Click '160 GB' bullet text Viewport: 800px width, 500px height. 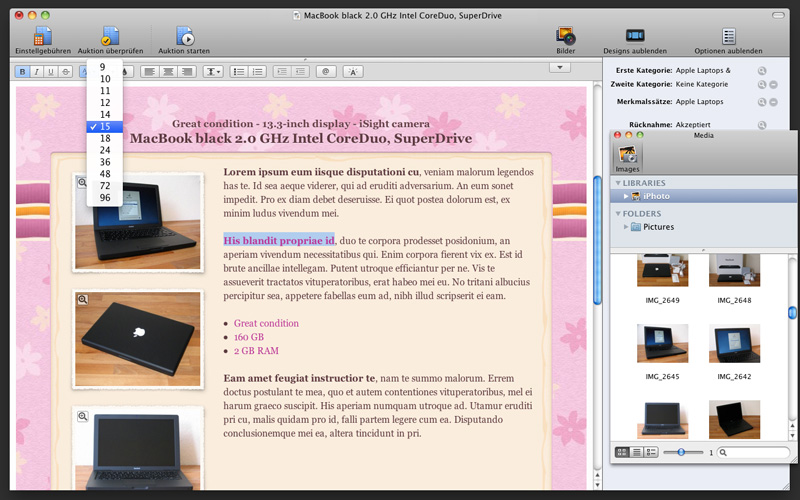point(249,337)
